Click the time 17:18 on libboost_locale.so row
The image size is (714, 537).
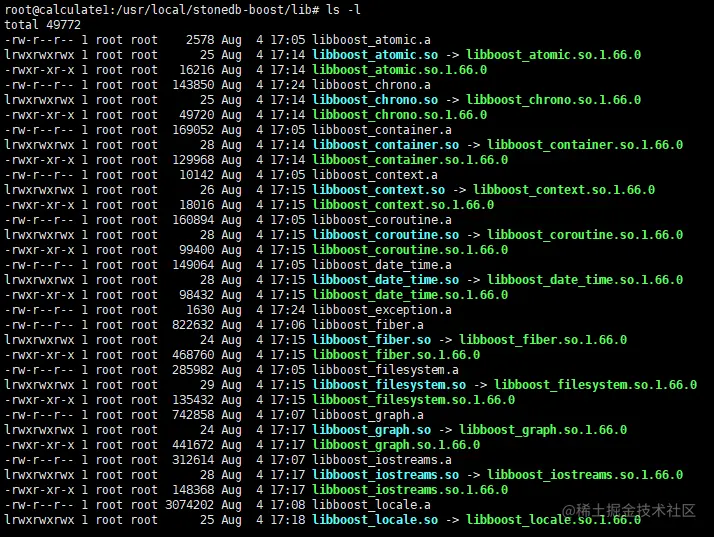pyautogui.click(x=288, y=521)
